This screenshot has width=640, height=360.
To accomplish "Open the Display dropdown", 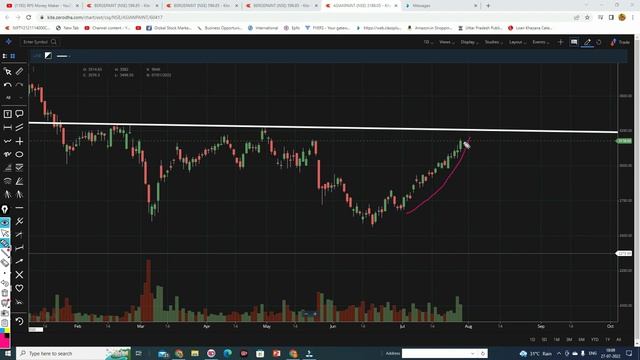I will [469, 42].
